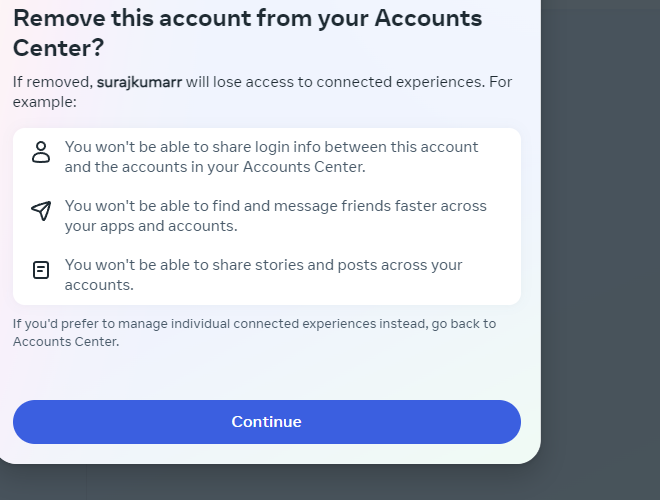Click the word "example:" under the heading
The width and height of the screenshot is (660, 500).
point(45,102)
